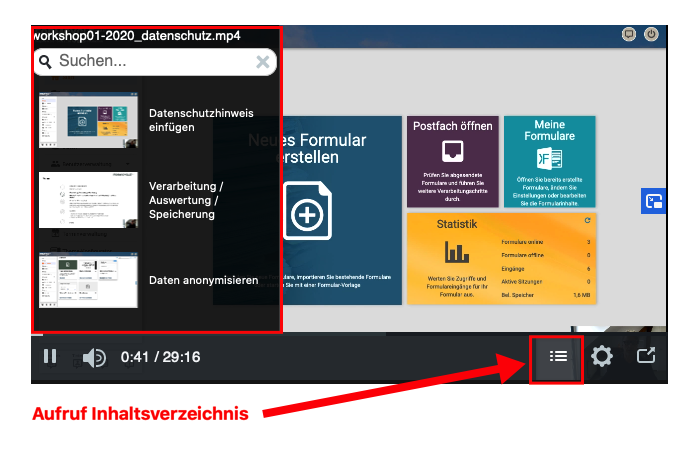Screen dimensions: 700x450
Task: Open player settings gear
Action: point(601,356)
